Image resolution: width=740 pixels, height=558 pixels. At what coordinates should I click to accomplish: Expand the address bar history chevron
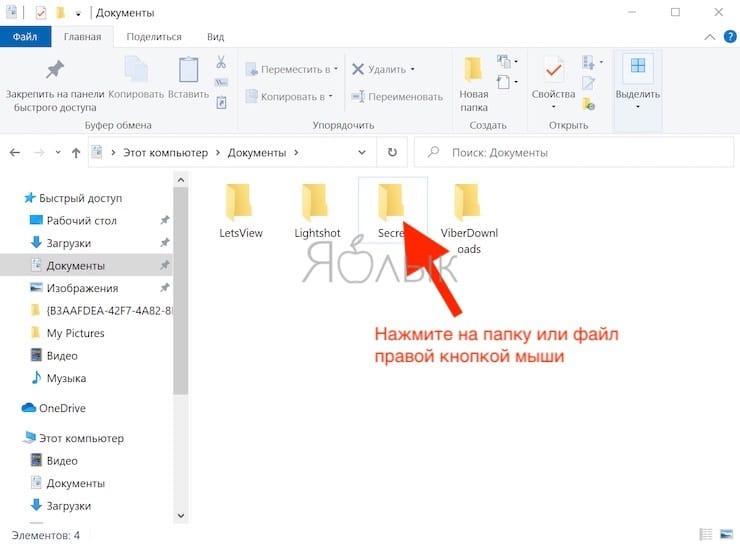coord(362,152)
